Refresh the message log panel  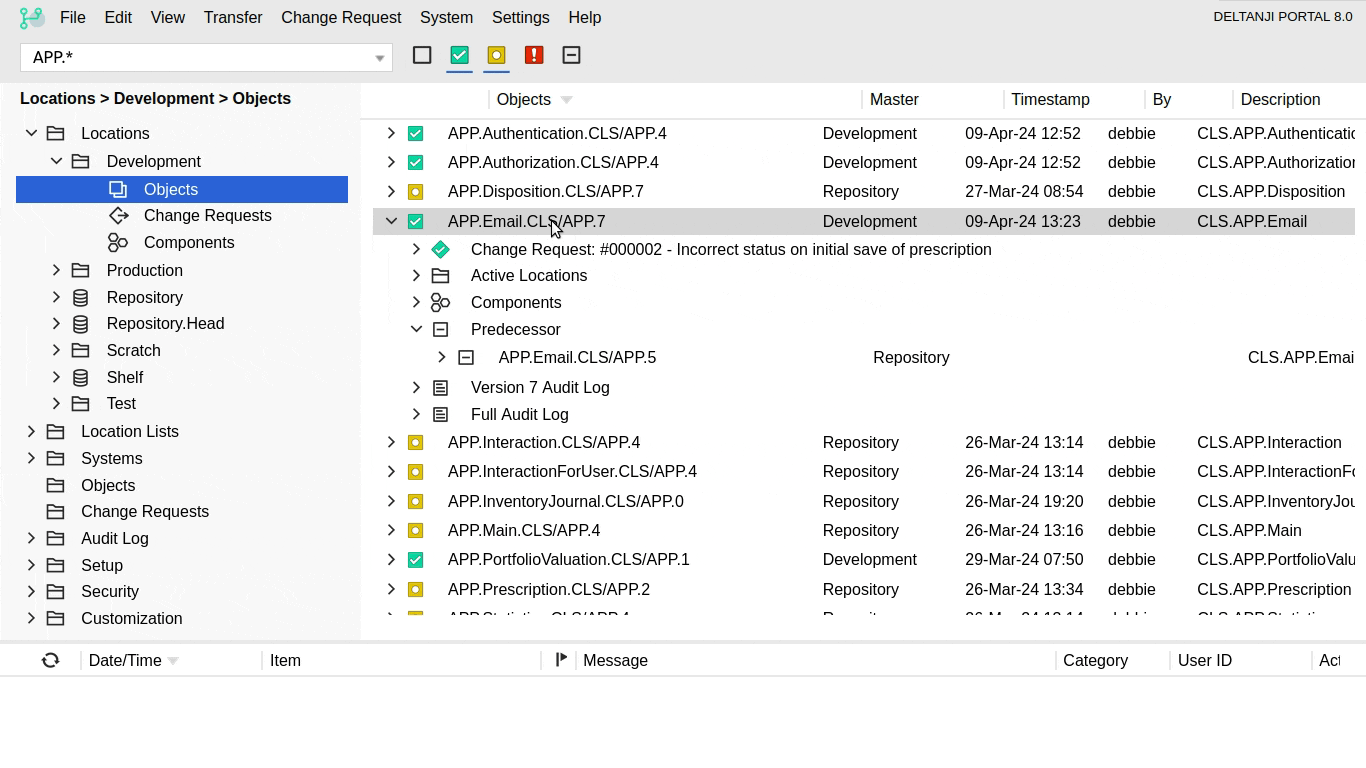click(x=50, y=660)
